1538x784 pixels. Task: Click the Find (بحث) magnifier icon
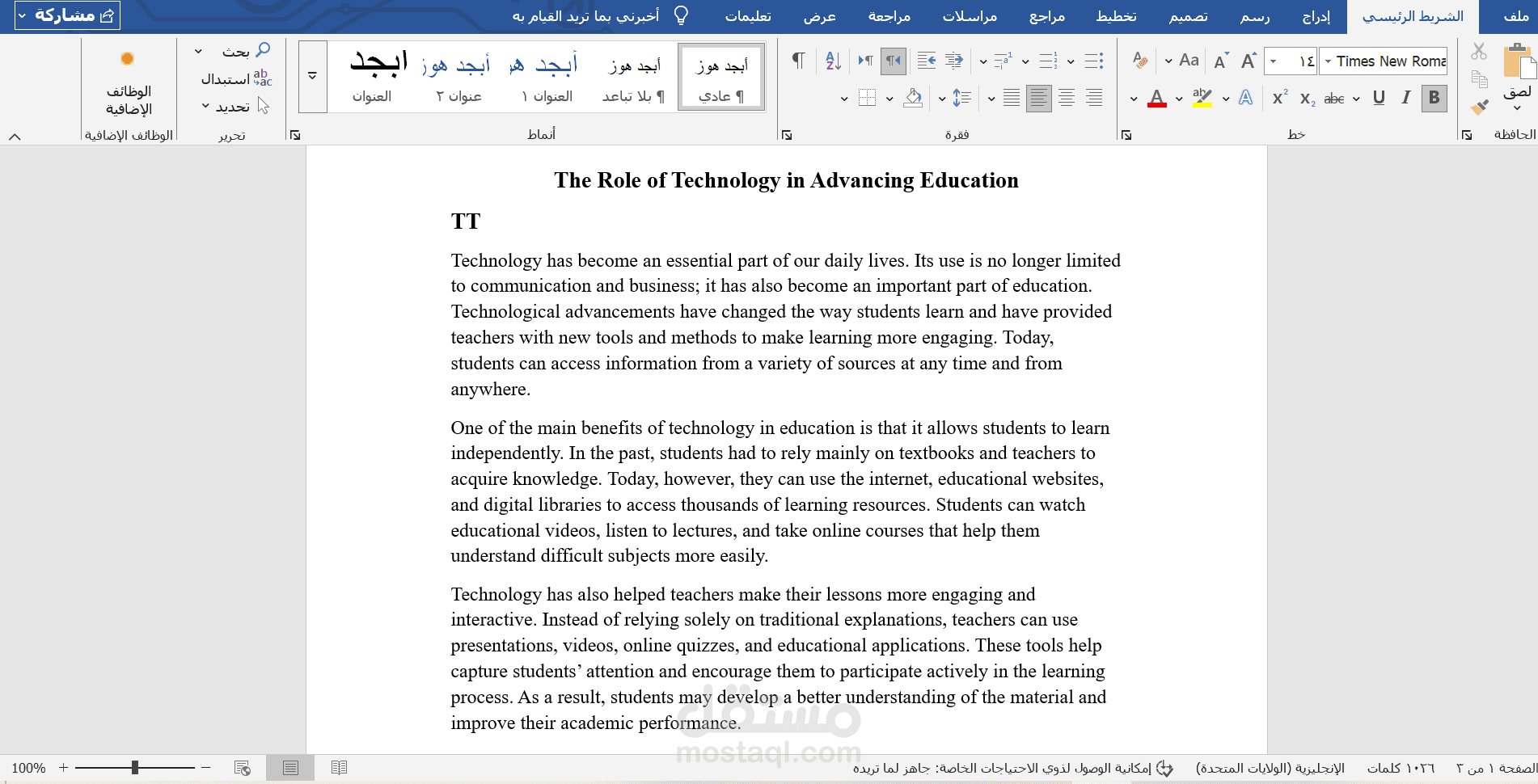262,50
